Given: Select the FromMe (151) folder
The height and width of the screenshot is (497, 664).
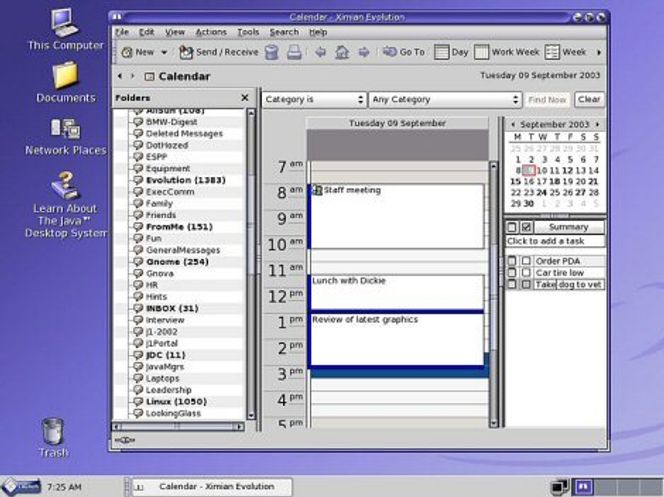Looking at the screenshot, I should pos(179,227).
